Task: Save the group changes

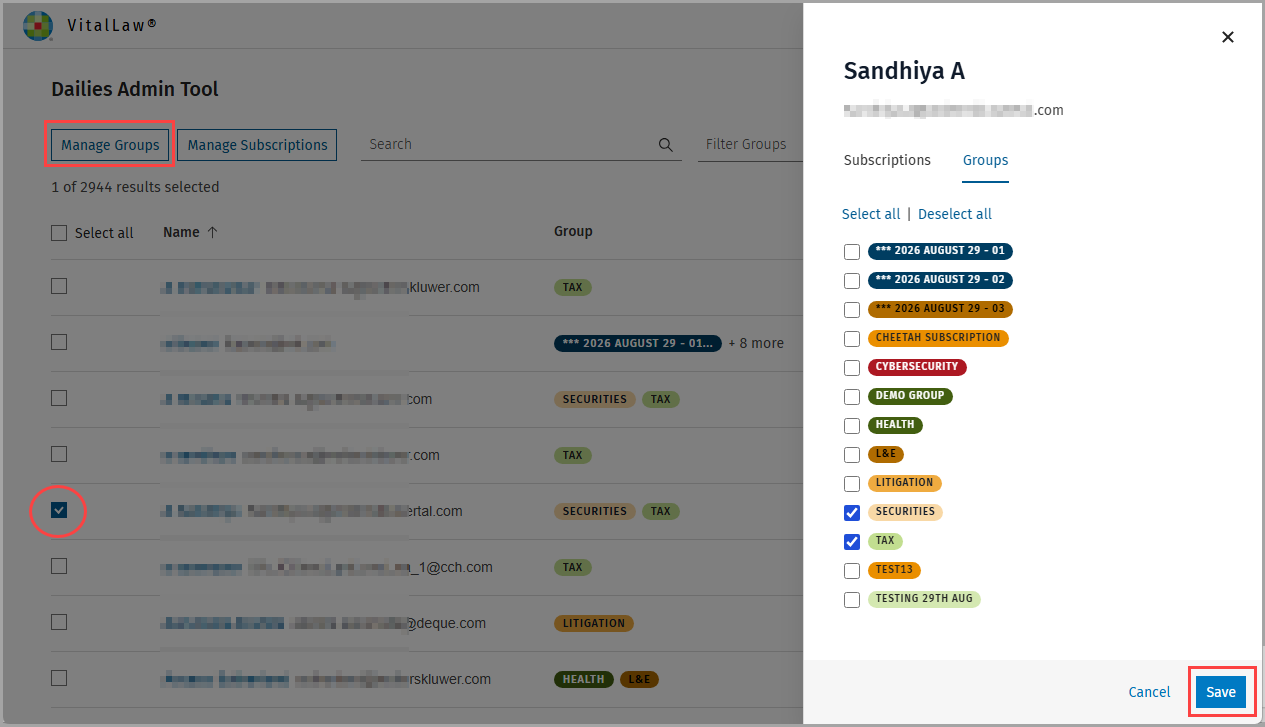Action: click(x=1221, y=692)
